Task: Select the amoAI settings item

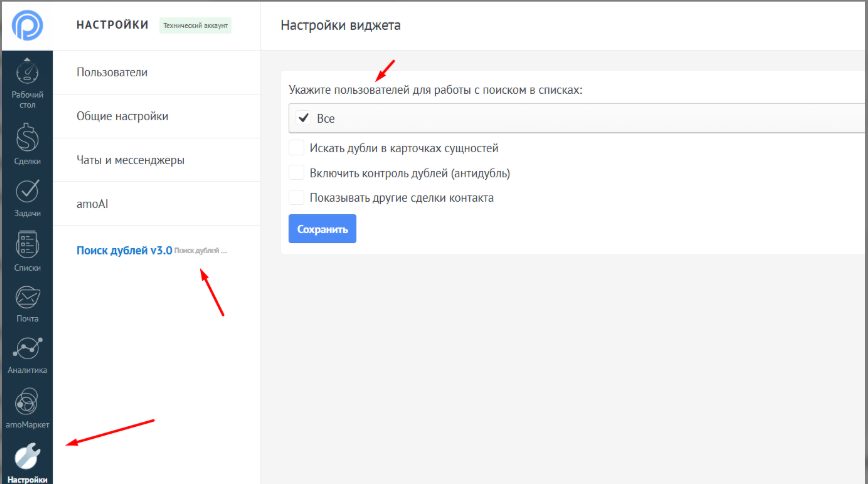Action: [x=93, y=203]
